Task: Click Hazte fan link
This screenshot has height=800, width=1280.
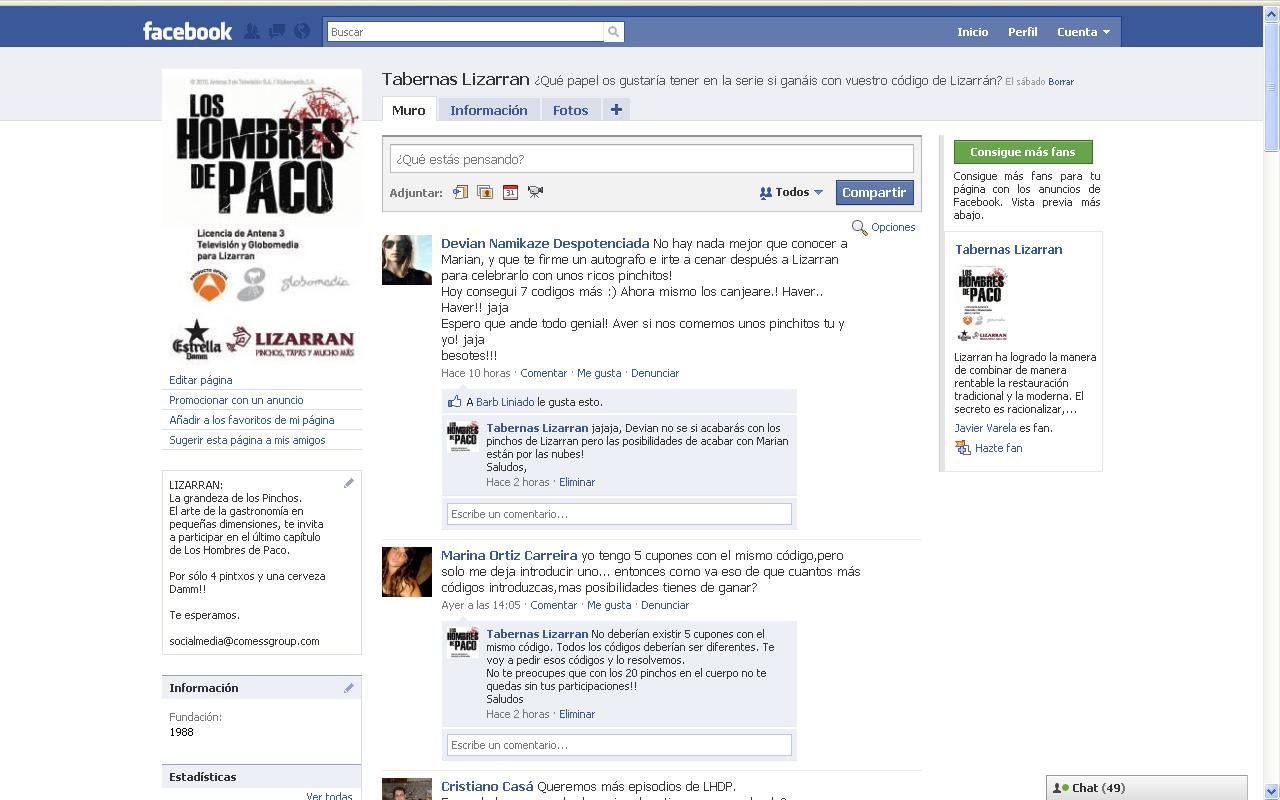Action: (998, 448)
